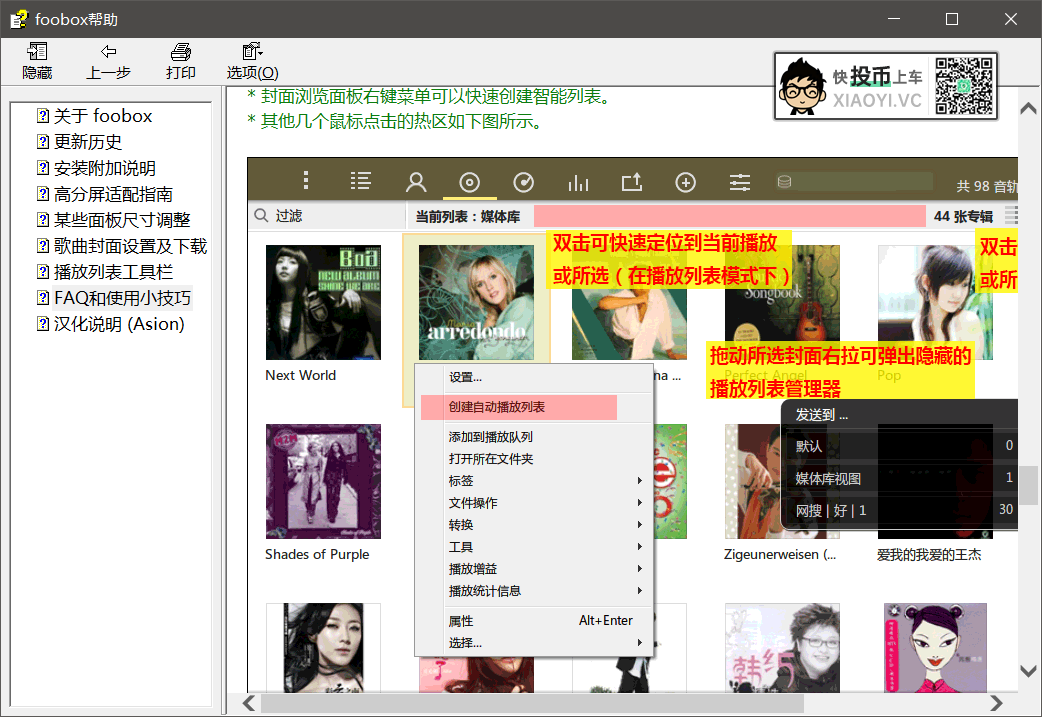Select the FAQ和使用小技巧 topic
Image resolution: width=1042 pixels, height=717 pixels.
(114, 298)
